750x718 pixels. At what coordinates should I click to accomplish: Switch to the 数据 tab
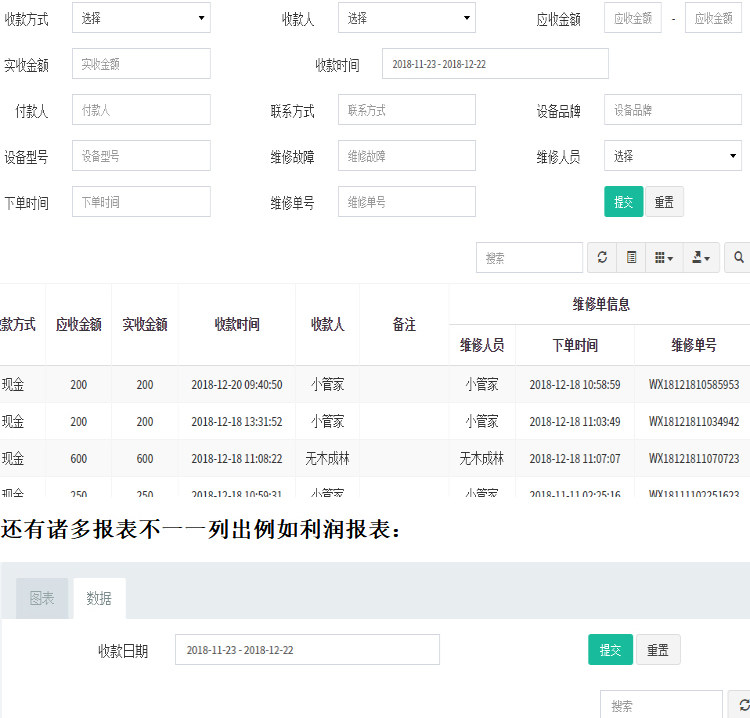(x=99, y=598)
